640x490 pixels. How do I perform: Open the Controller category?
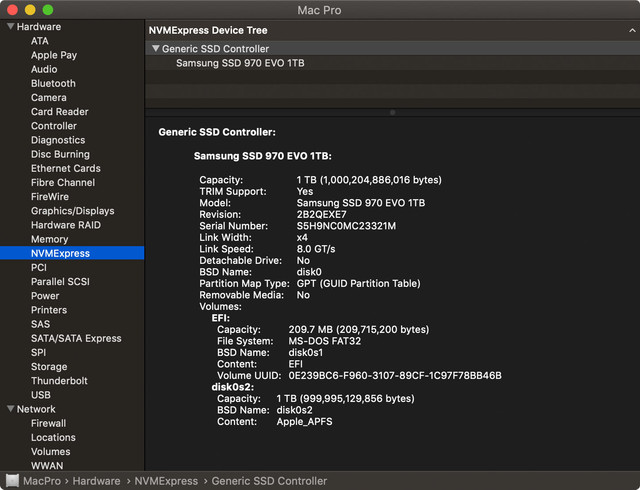[x=54, y=126]
